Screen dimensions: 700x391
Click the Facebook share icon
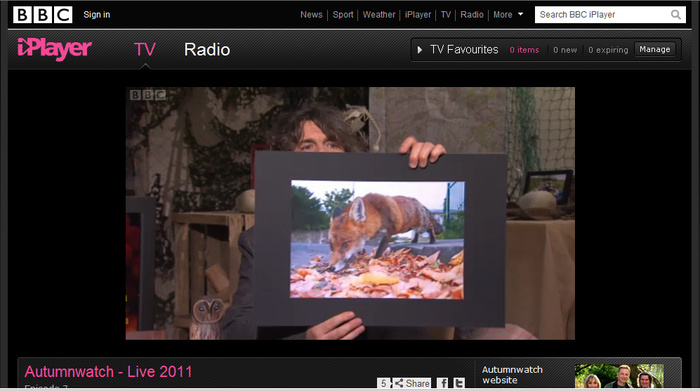click(x=442, y=383)
